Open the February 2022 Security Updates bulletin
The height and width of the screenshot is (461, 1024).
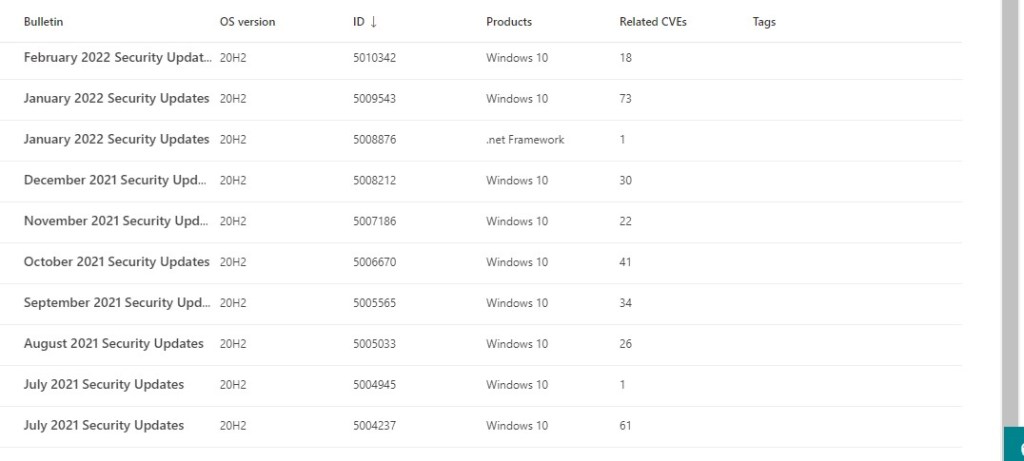click(x=116, y=58)
